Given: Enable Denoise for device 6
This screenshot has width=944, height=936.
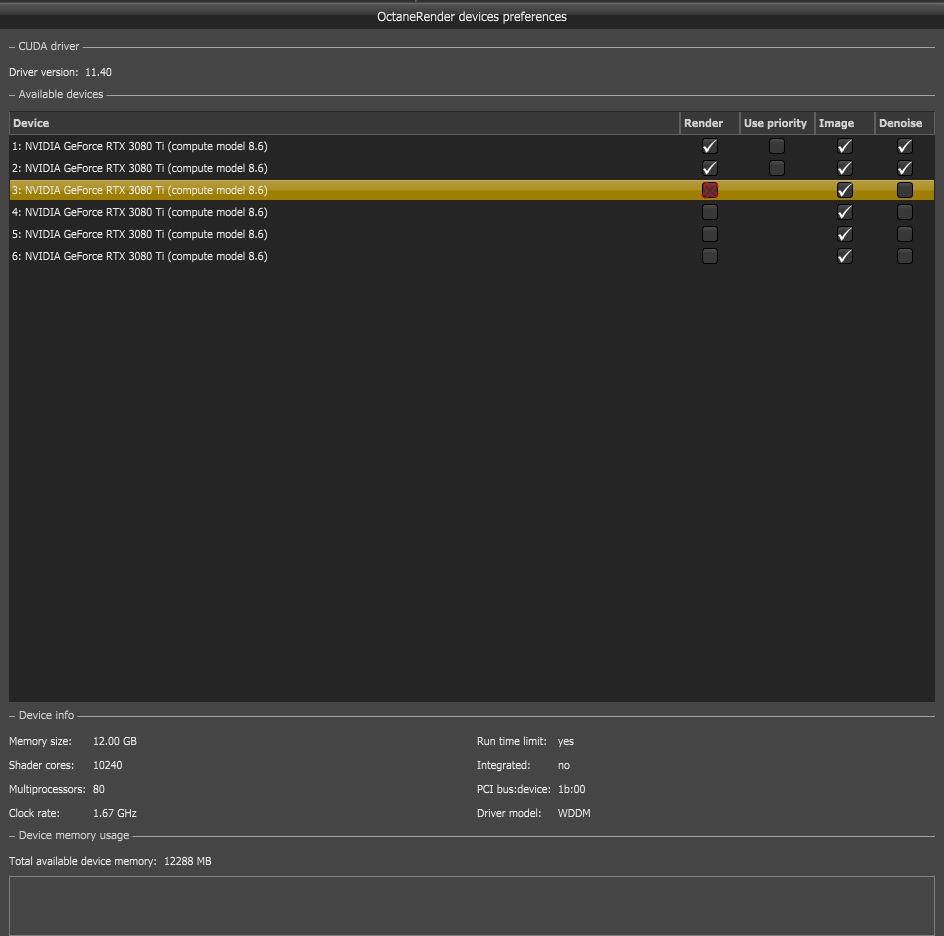Looking at the screenshot, I should pyautogui.click(x=905, y=256).
